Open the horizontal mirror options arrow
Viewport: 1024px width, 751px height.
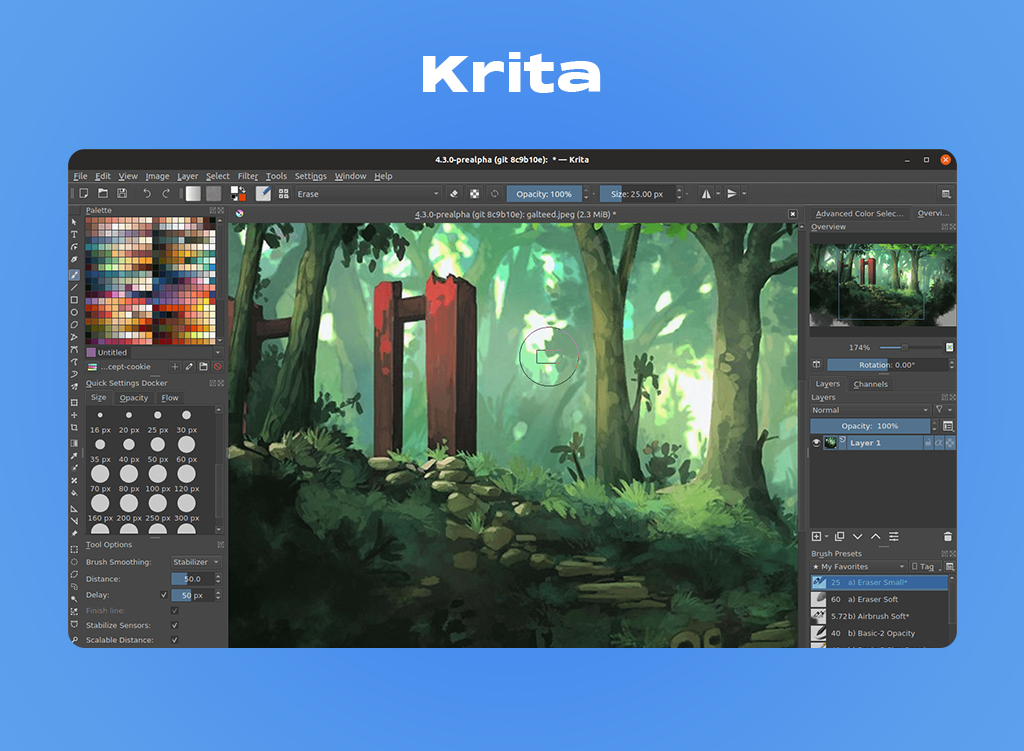(x=718, y=193)
